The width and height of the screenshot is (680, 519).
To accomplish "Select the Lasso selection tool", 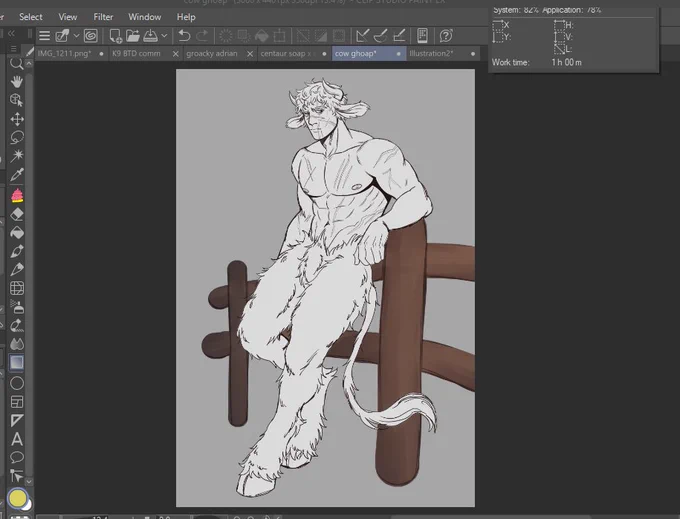I will click(x=16, y=137).
